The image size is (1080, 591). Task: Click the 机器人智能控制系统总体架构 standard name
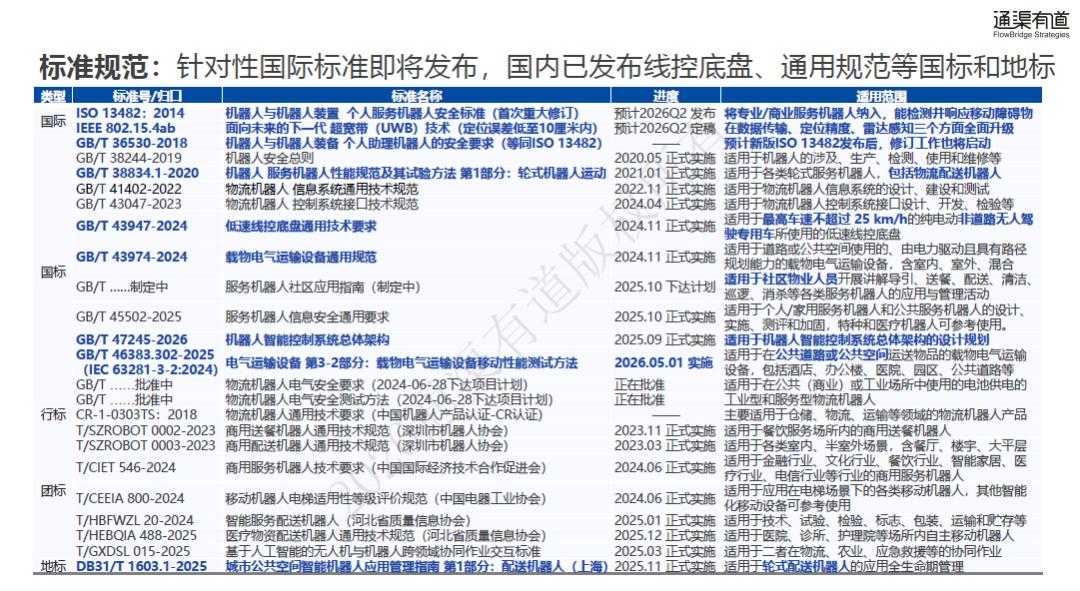click(307, 340)
